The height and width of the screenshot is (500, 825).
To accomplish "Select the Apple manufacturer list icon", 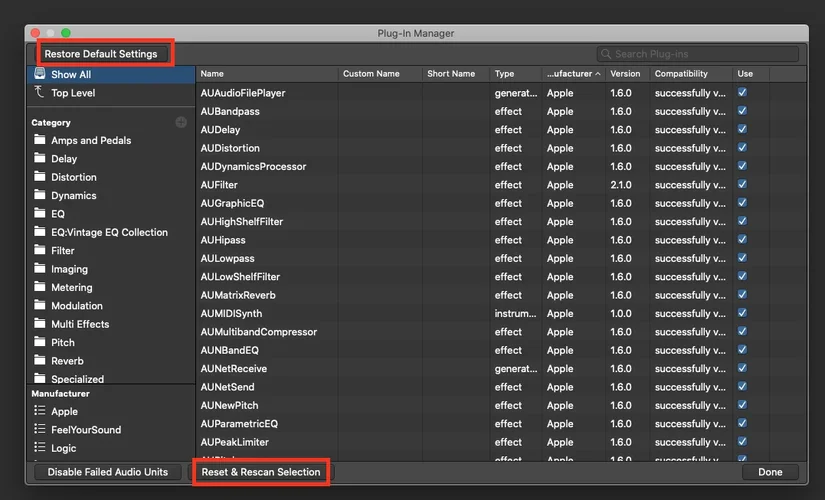I will [x=40, y=411].
